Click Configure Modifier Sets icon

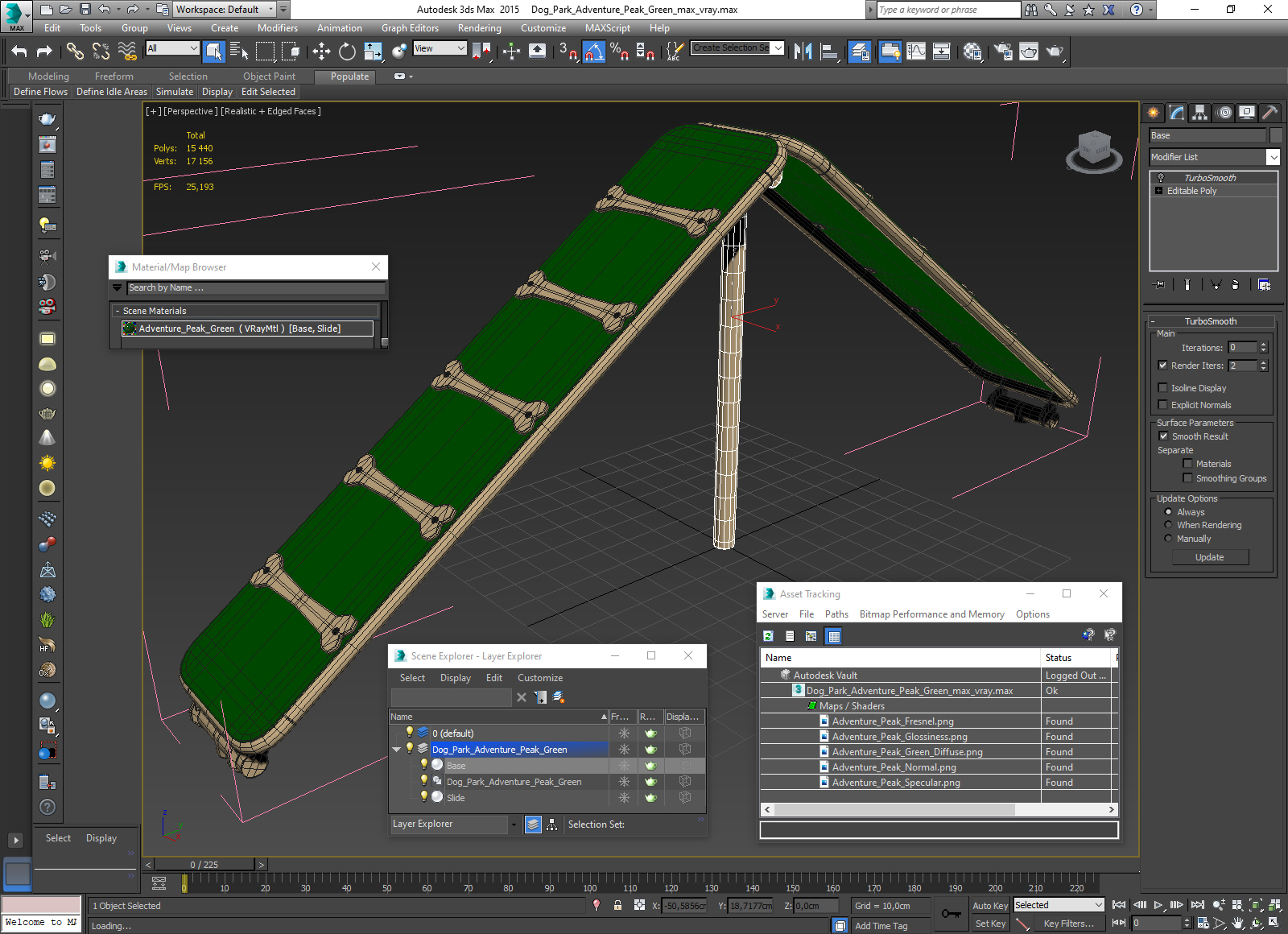(x=1264, y=284)
